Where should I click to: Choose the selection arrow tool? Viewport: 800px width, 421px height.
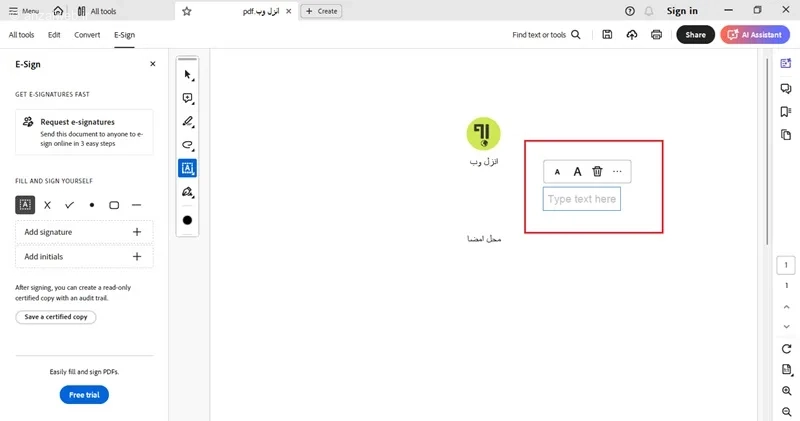pos(188,75)
